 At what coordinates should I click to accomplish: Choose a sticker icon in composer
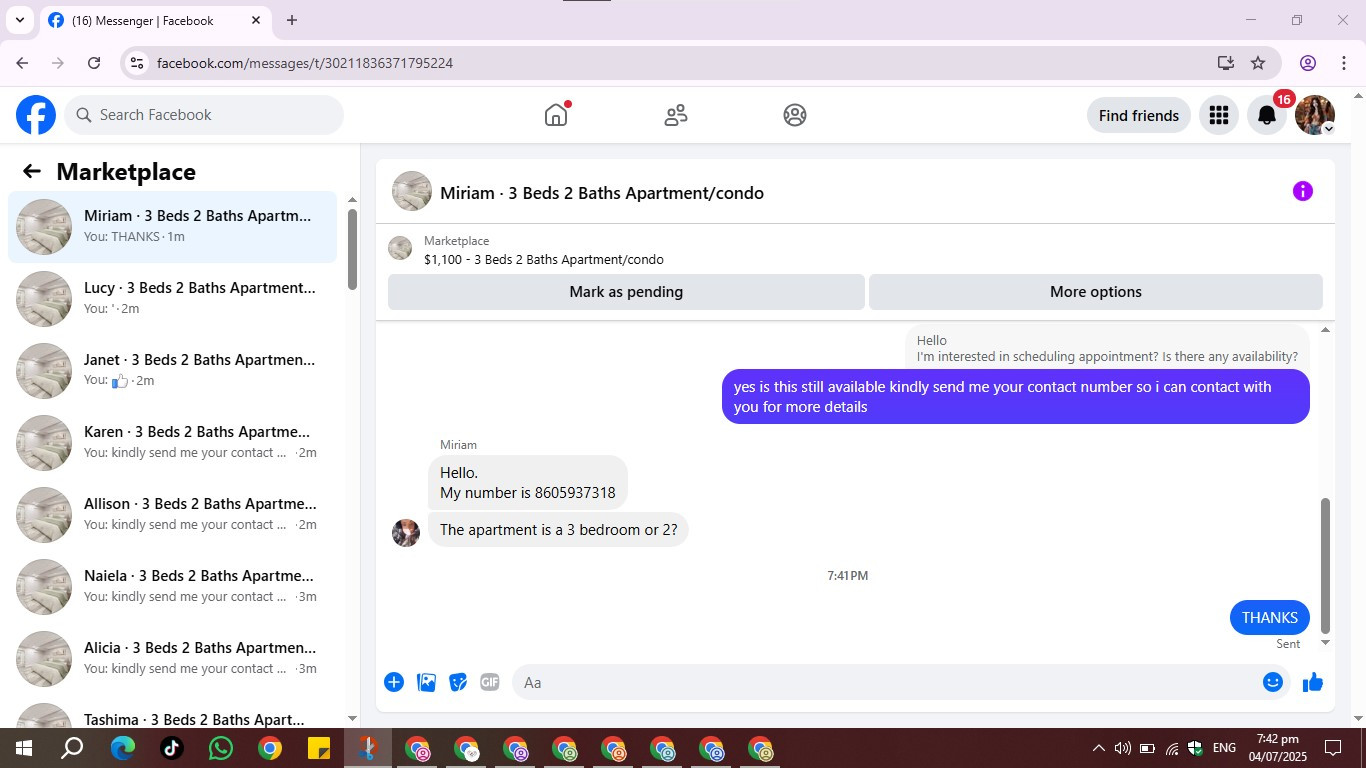pos(458,682)
